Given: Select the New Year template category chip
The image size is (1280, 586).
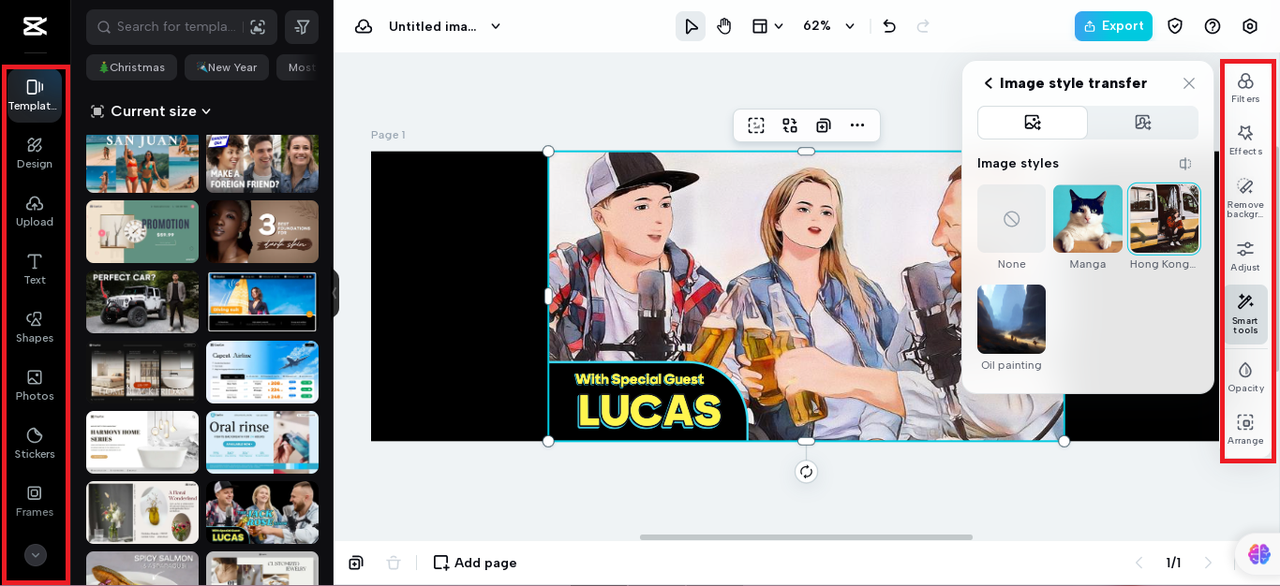Looking at the screenshot, I should 227,67.
